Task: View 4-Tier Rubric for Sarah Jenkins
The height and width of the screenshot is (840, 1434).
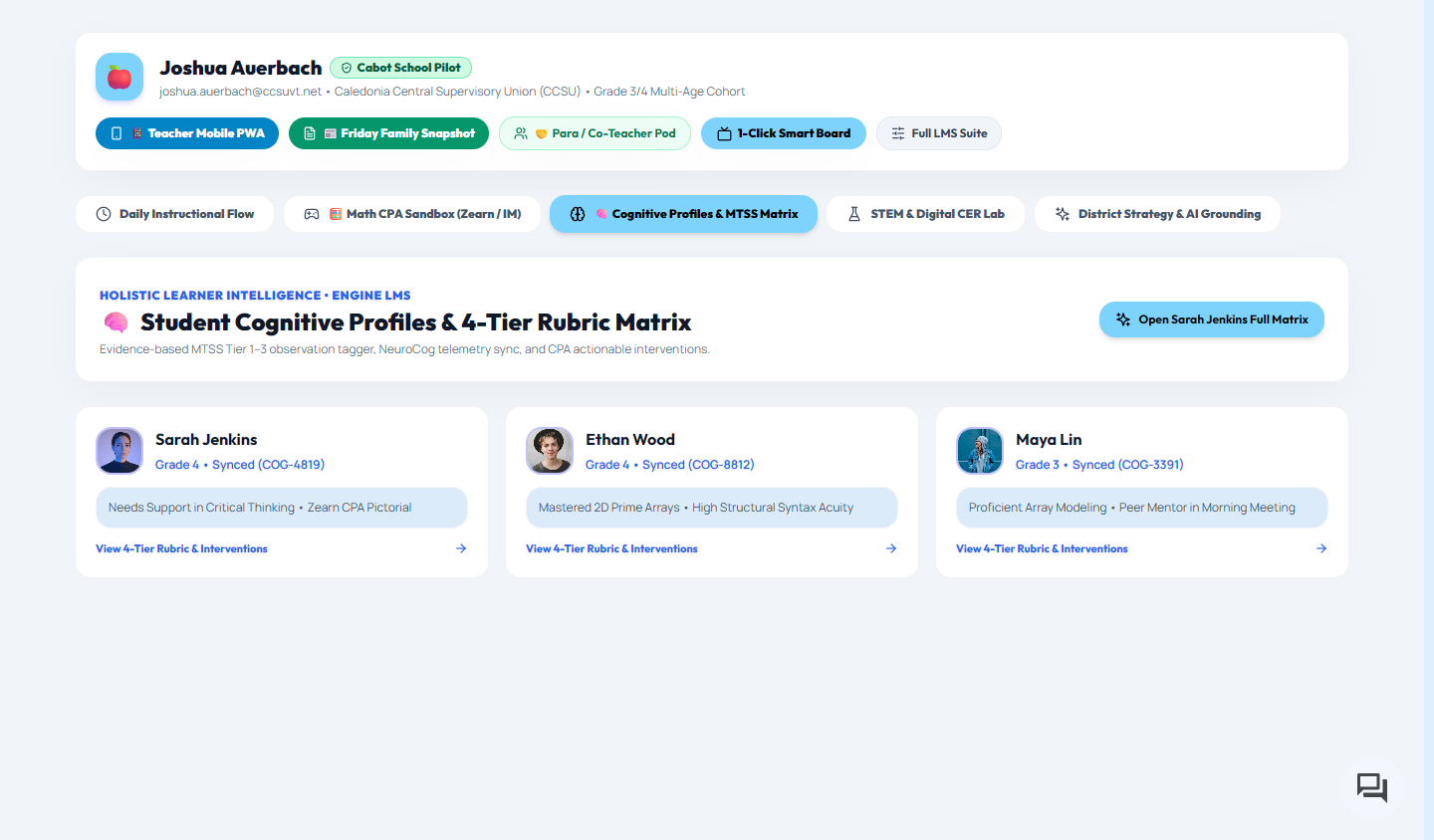Action: (181, 548)
